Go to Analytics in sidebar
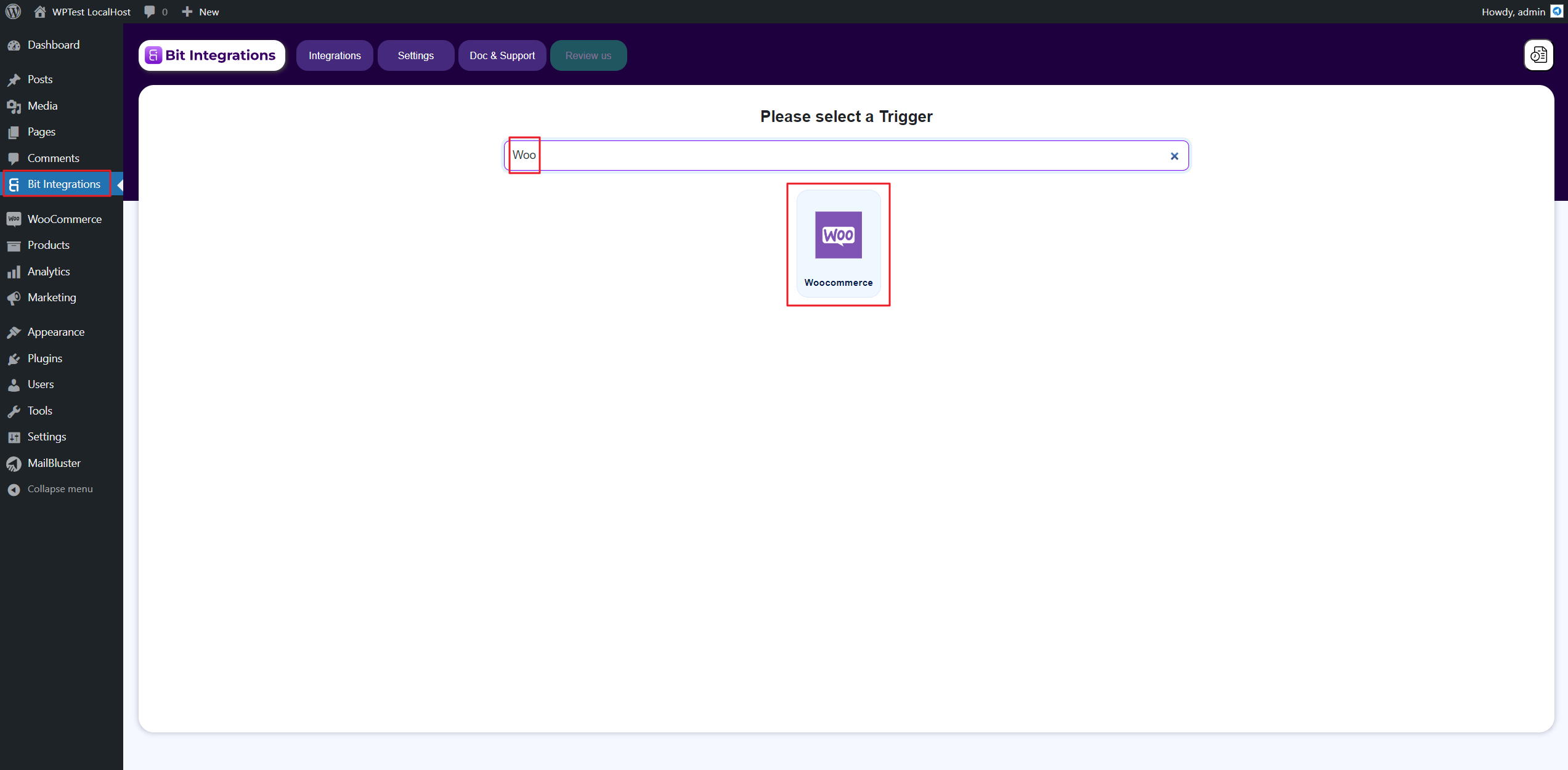The width and height of the screenshot is (1568, 770). point(49,272)
